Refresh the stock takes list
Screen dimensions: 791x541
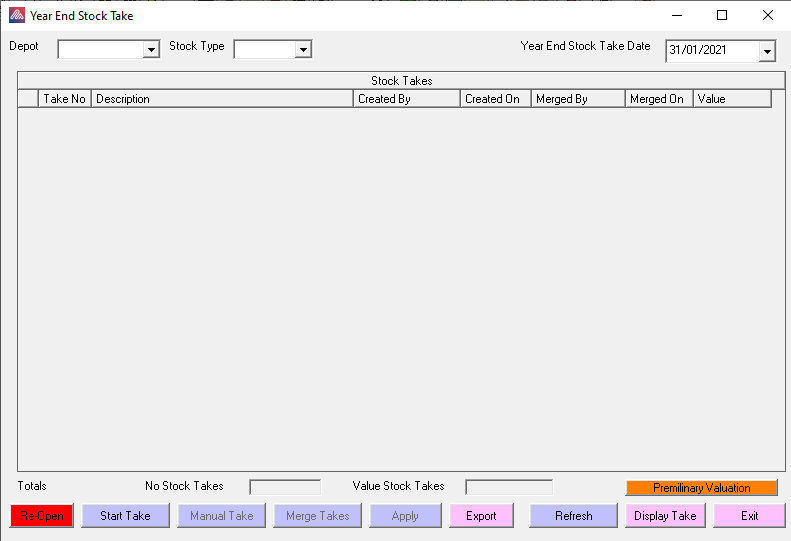574,515
